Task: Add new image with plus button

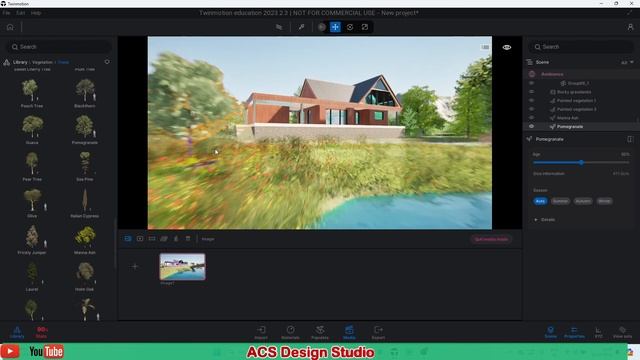Action: (x=135, y=267)
